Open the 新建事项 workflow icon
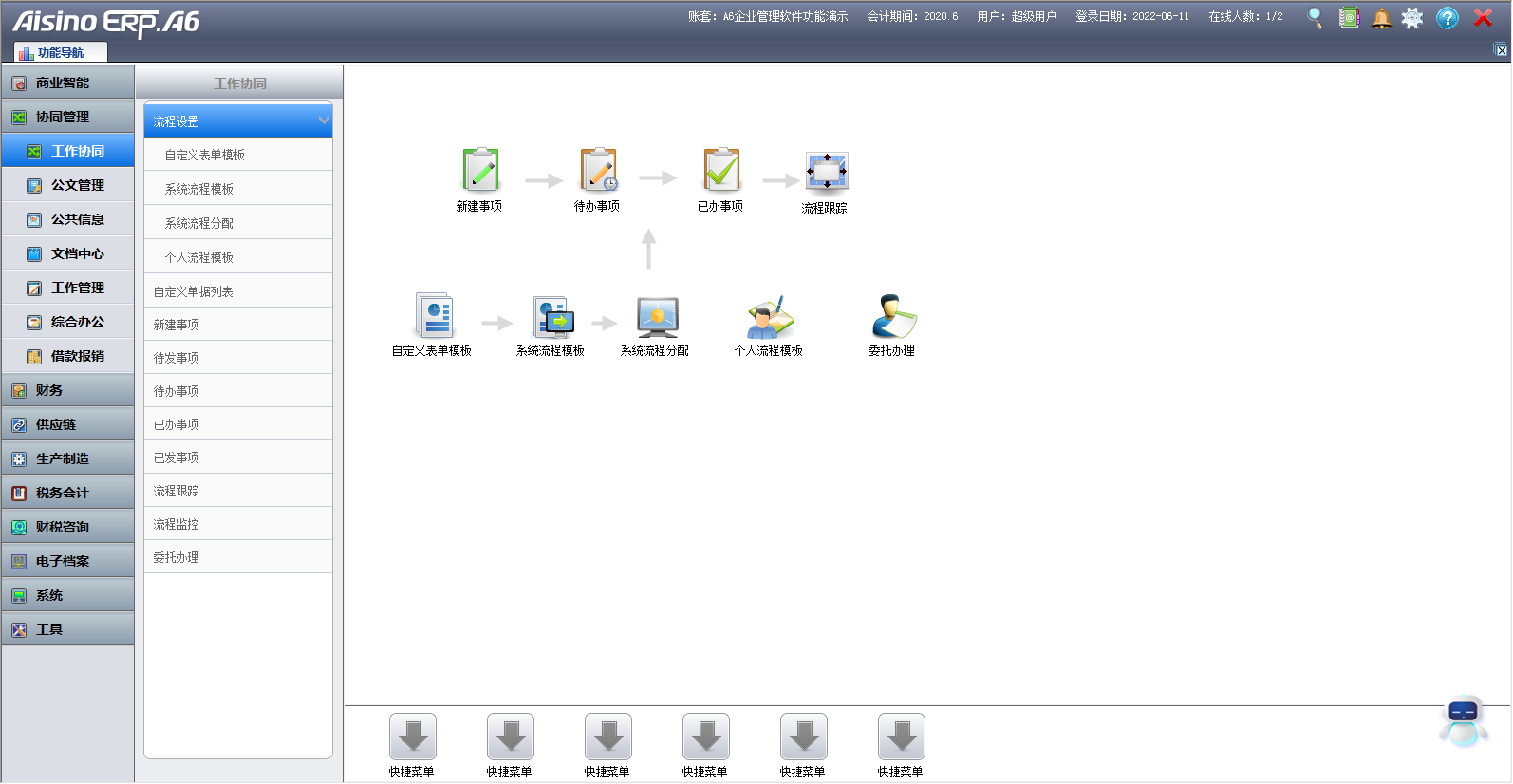This screenshot has width=1513, height=784. [480, 171]
